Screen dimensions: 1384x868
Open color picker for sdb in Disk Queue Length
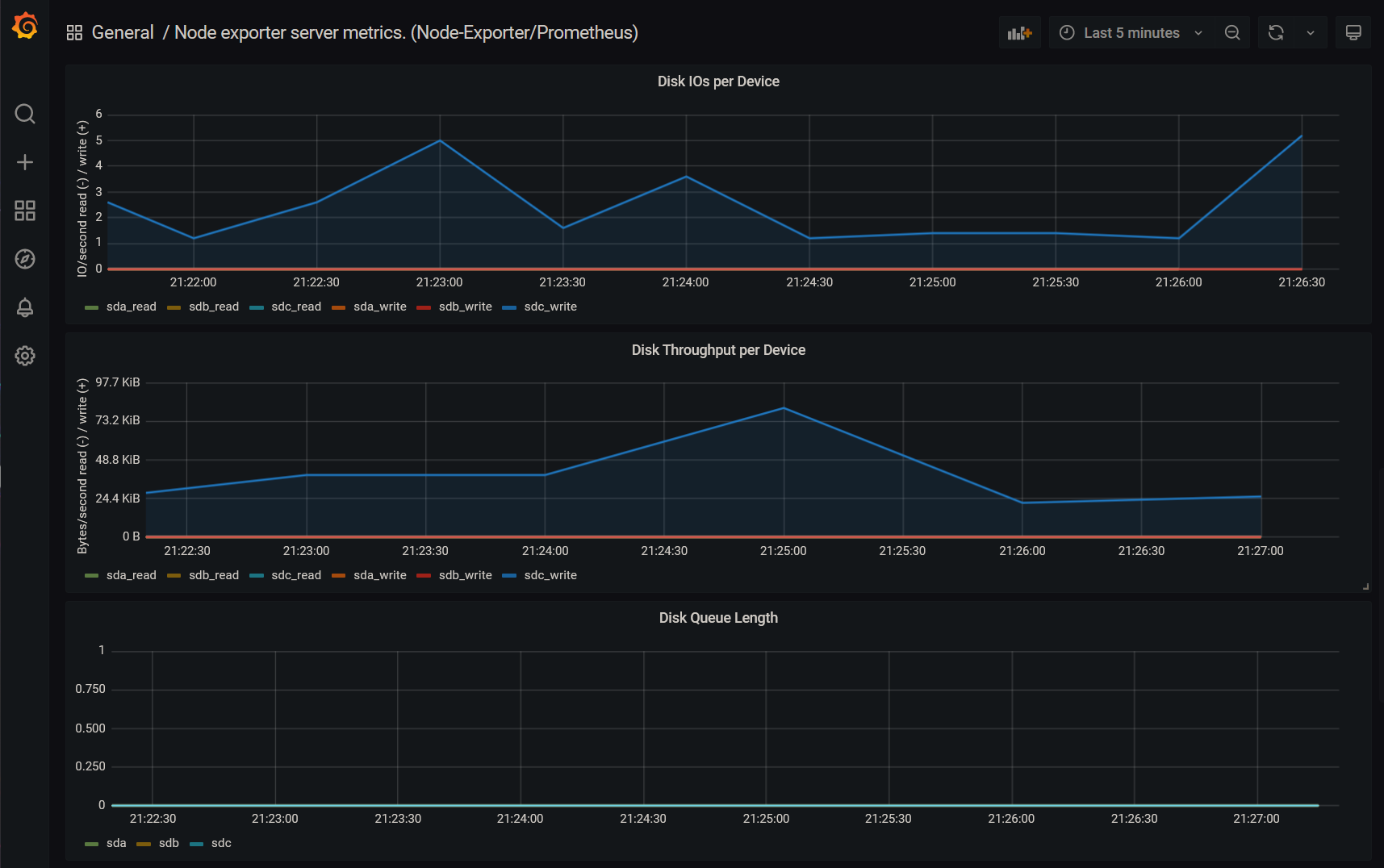coord(144,844)
